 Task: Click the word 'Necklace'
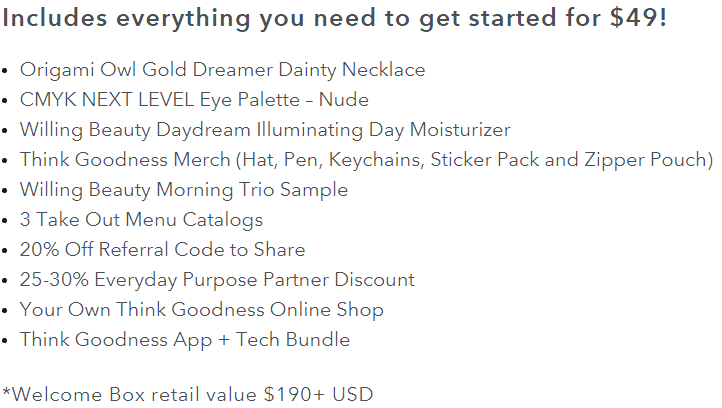384,70
